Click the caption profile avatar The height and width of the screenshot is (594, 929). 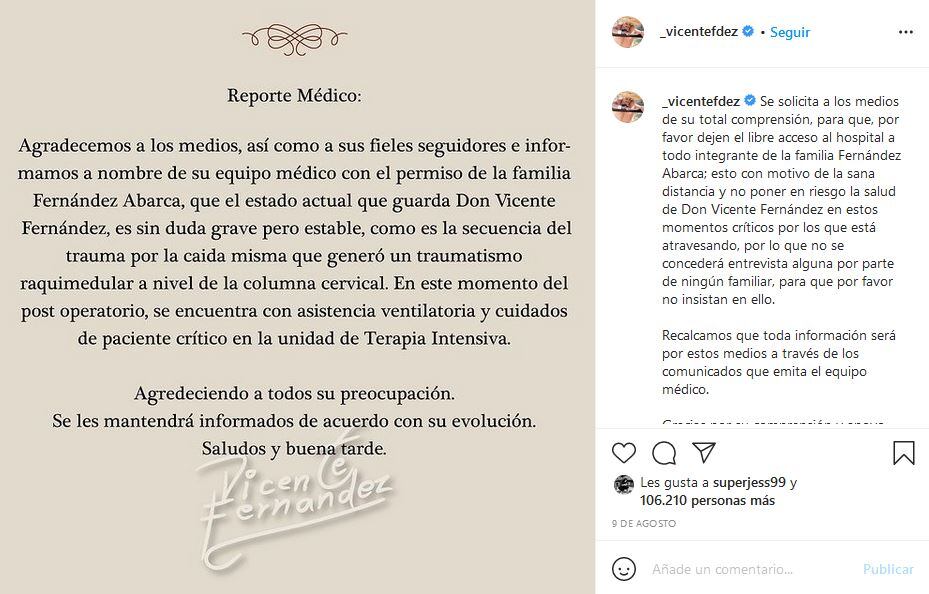[627, 107]
